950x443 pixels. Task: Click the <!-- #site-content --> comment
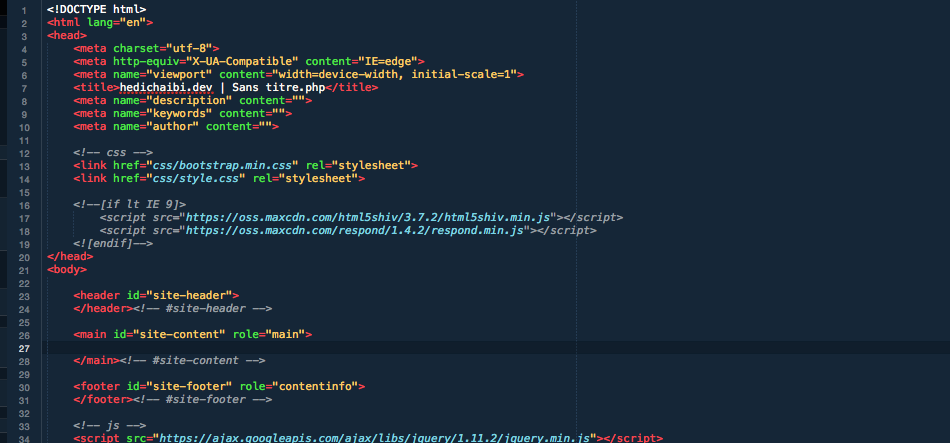tap(193, 360)
